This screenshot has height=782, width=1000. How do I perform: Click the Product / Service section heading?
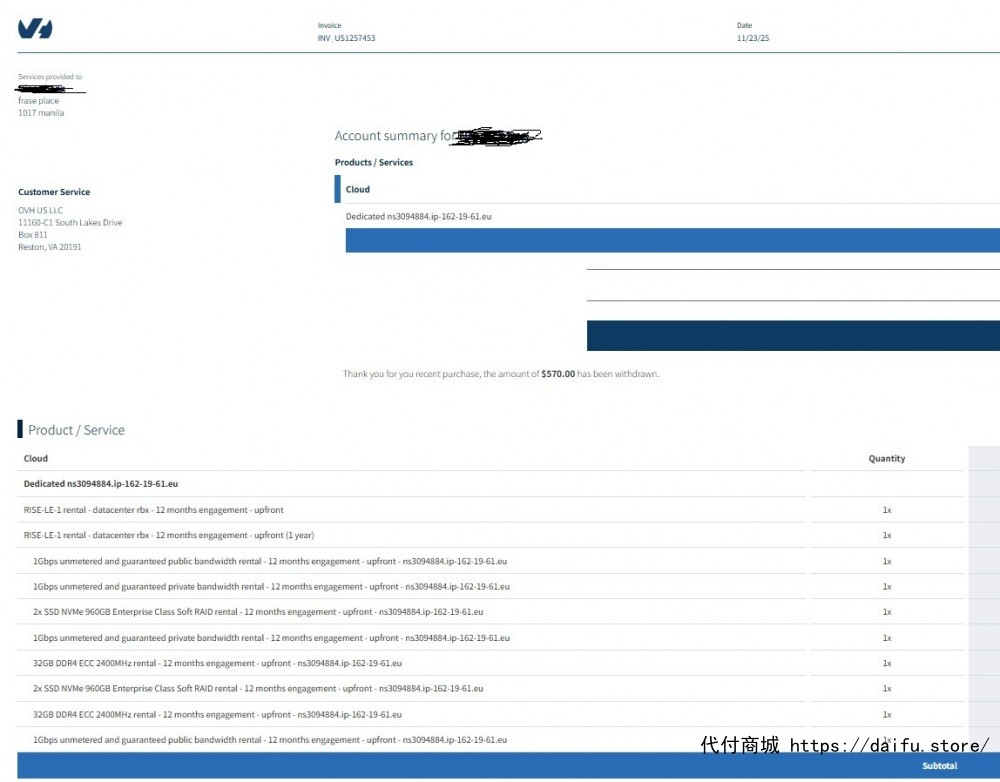76,430
